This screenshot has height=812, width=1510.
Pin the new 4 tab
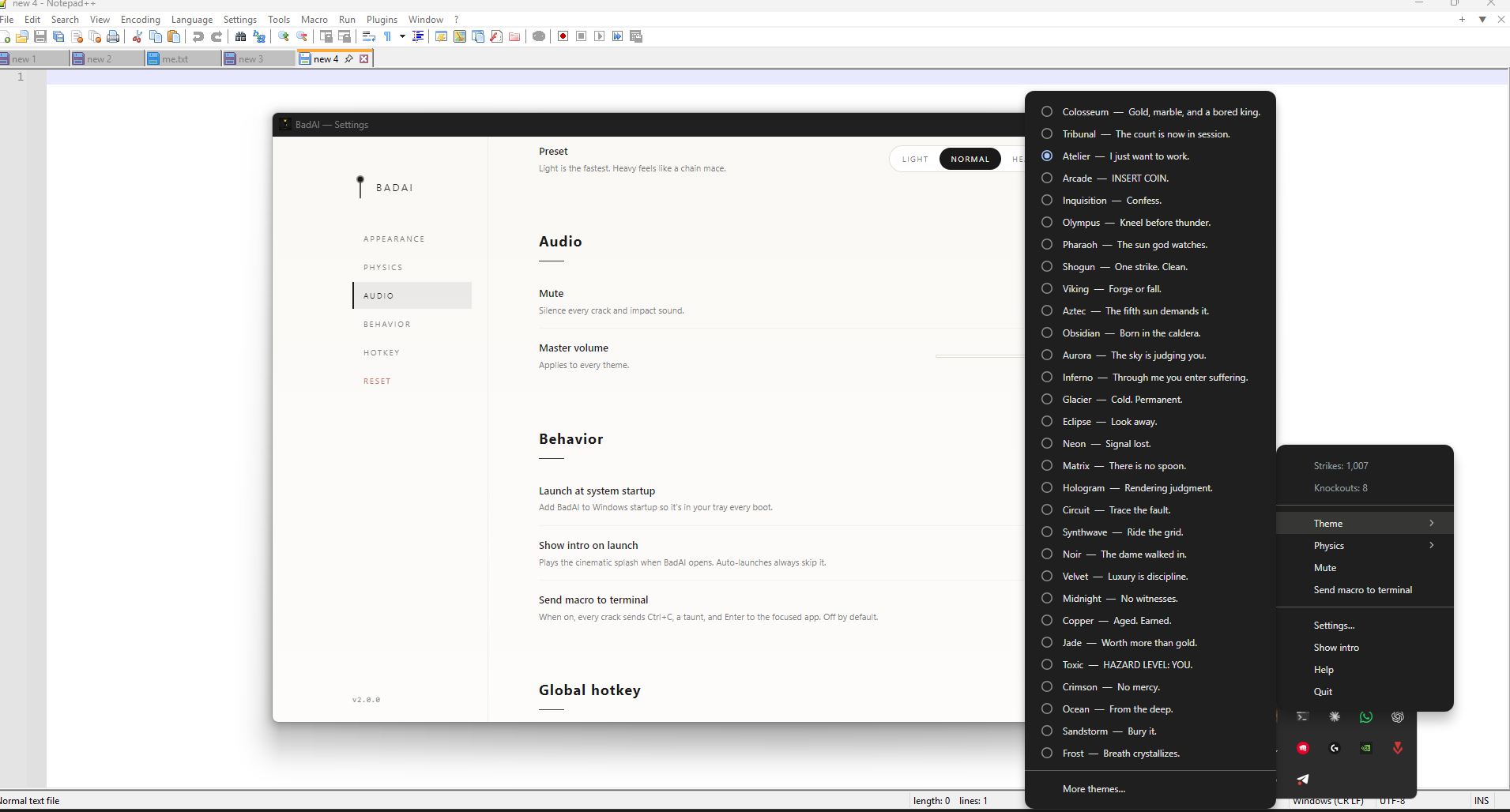349,58
